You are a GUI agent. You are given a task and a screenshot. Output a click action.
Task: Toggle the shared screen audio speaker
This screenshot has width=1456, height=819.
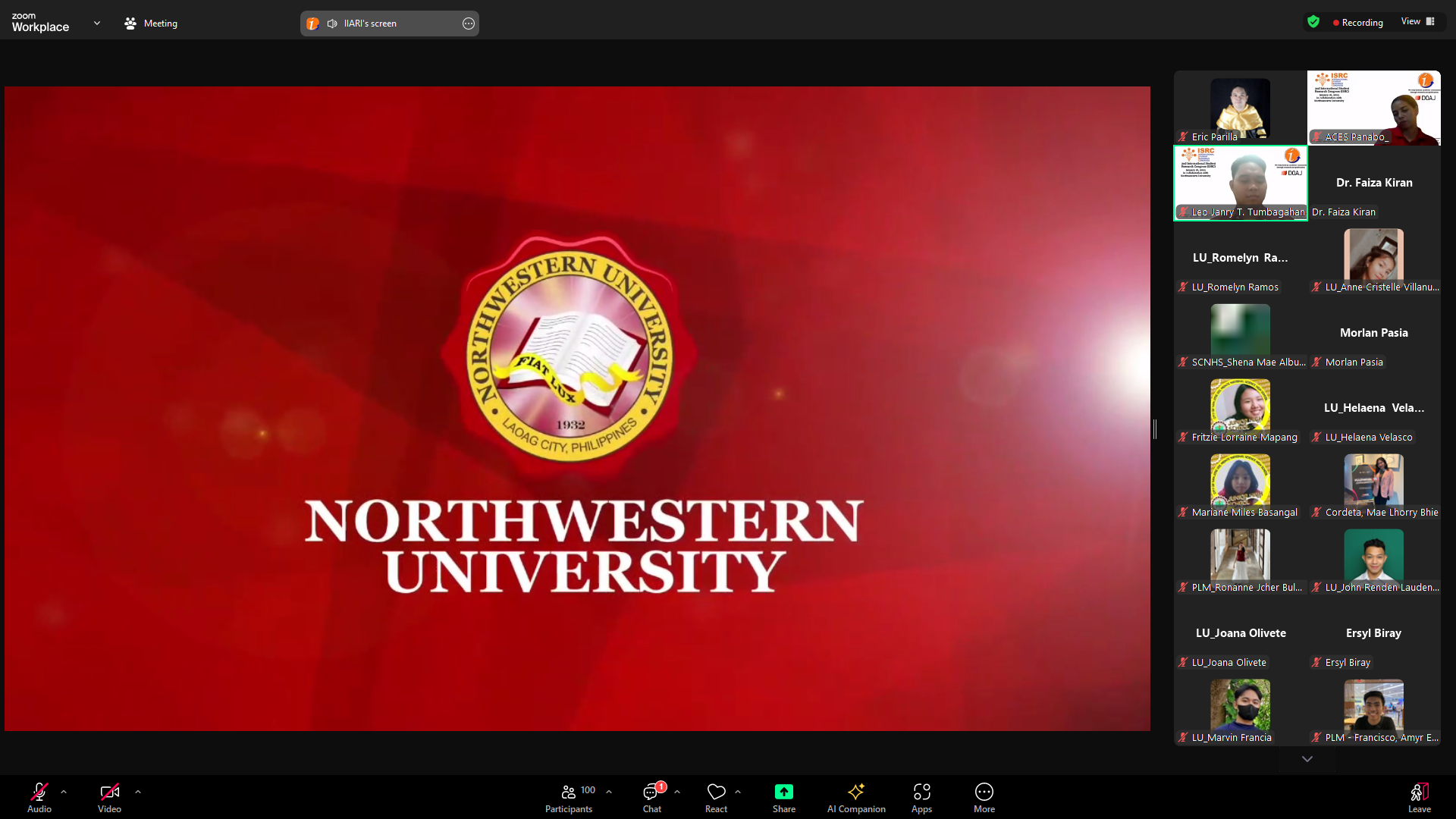point(332,24)
